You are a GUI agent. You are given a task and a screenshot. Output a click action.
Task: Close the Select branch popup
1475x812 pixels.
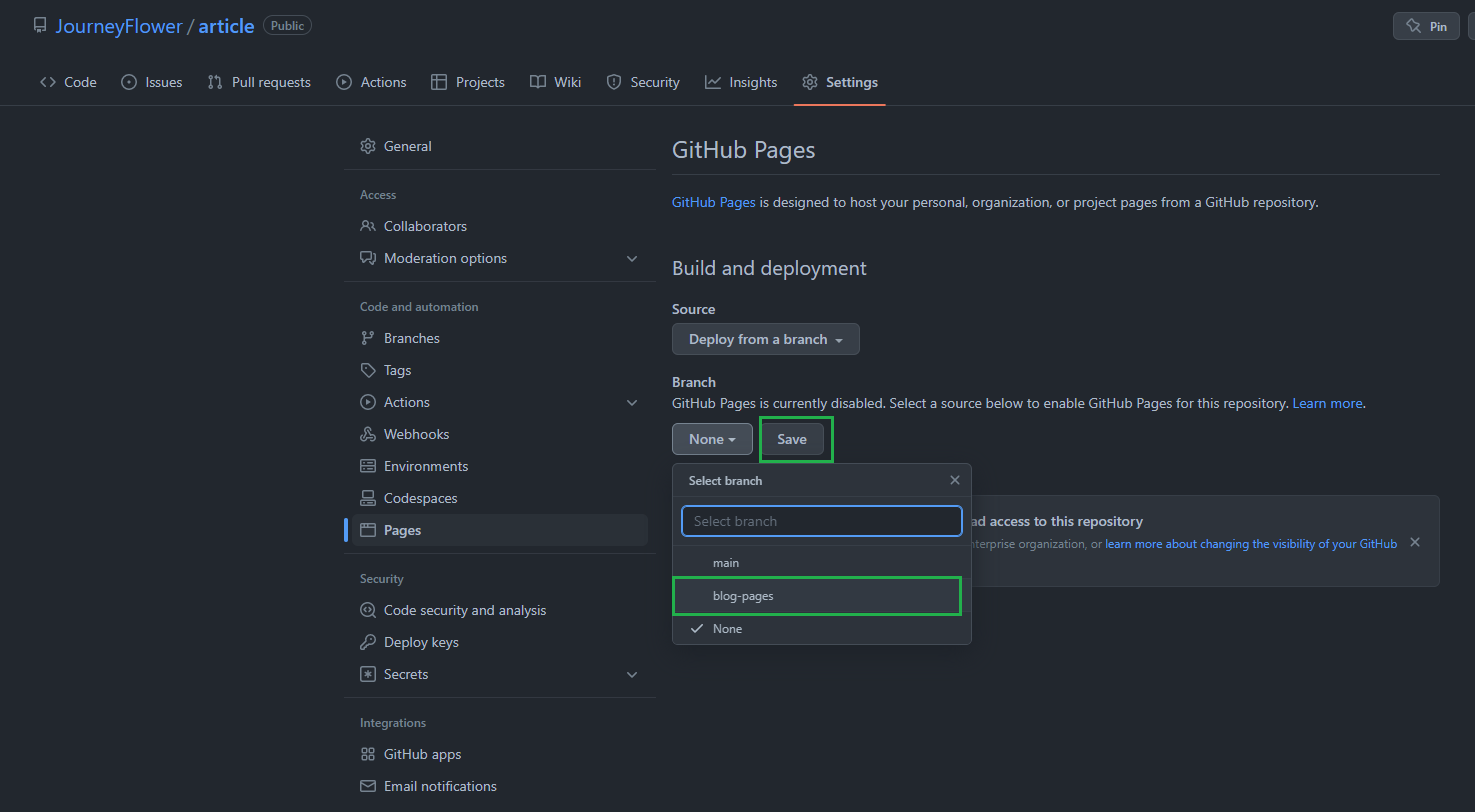(955, 480)
